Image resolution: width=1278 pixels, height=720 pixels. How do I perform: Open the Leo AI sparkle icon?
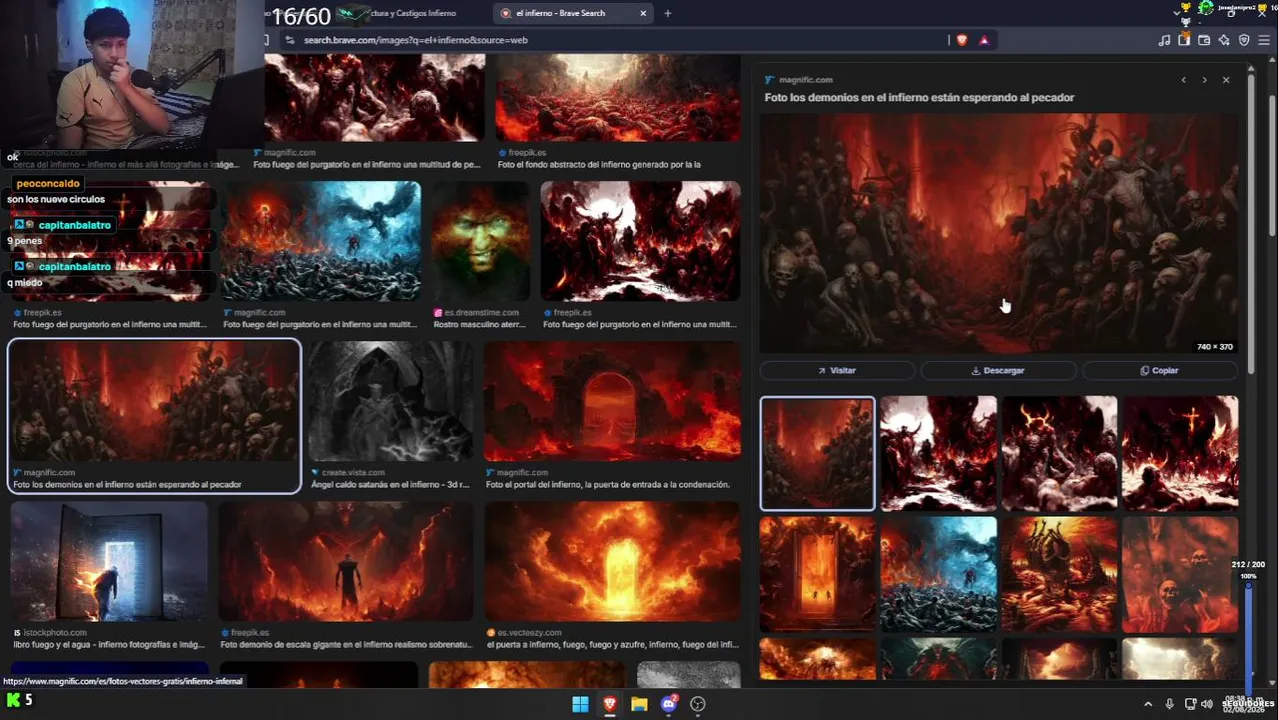pyautogui.click(x=1224, y=40)
